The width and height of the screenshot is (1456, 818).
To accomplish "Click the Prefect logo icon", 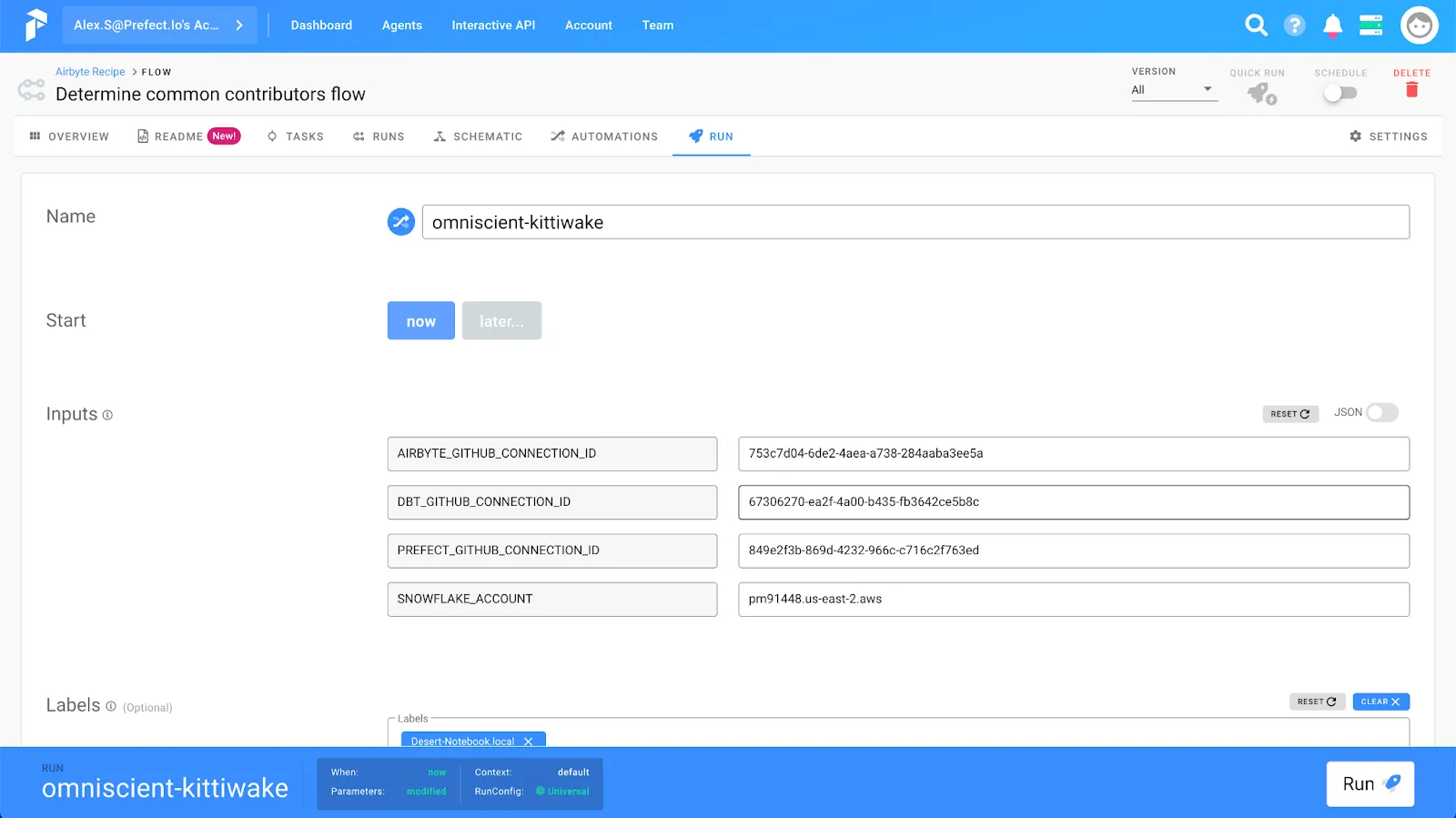I will (35, 25).
